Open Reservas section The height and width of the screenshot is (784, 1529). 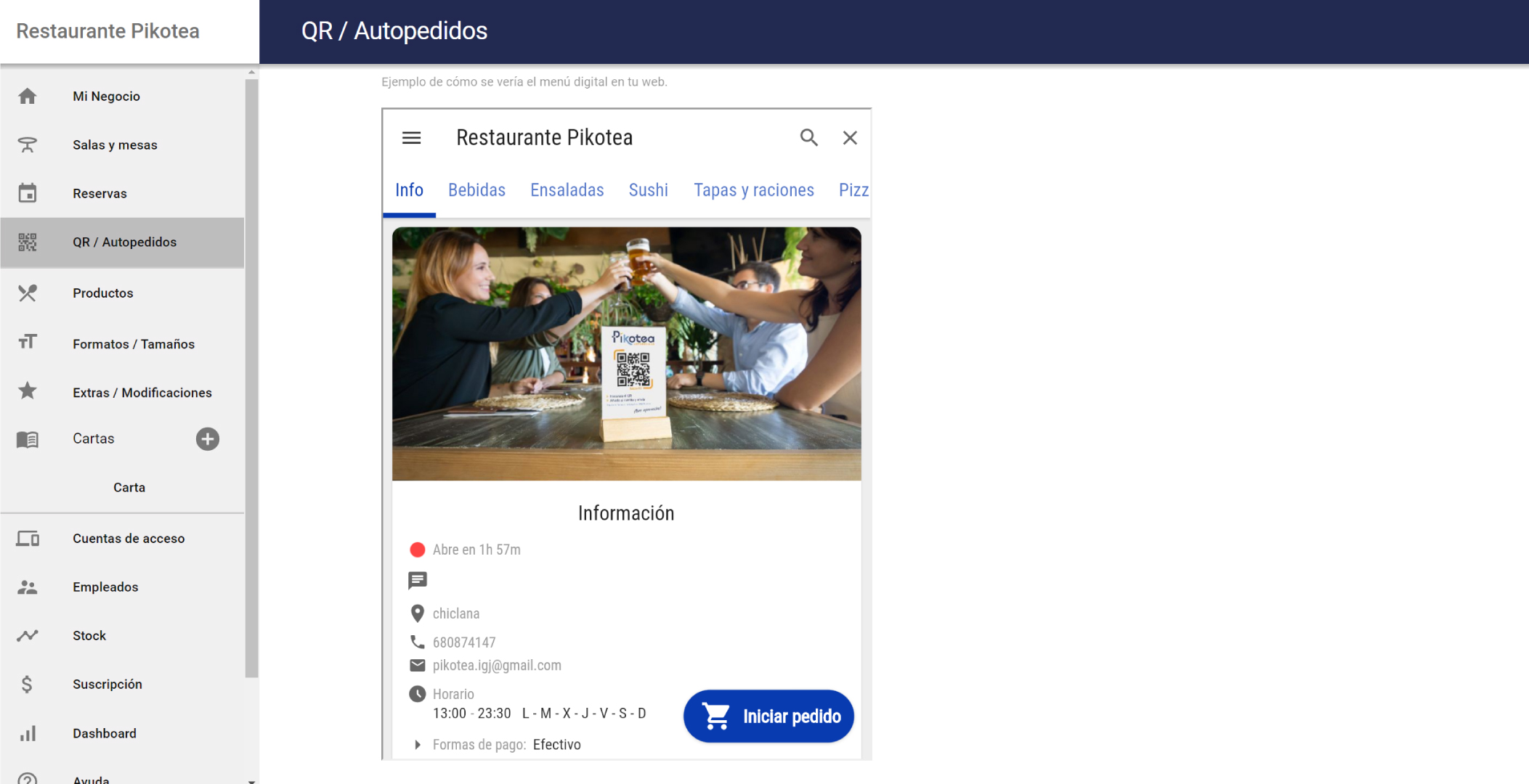click(122, 193)
